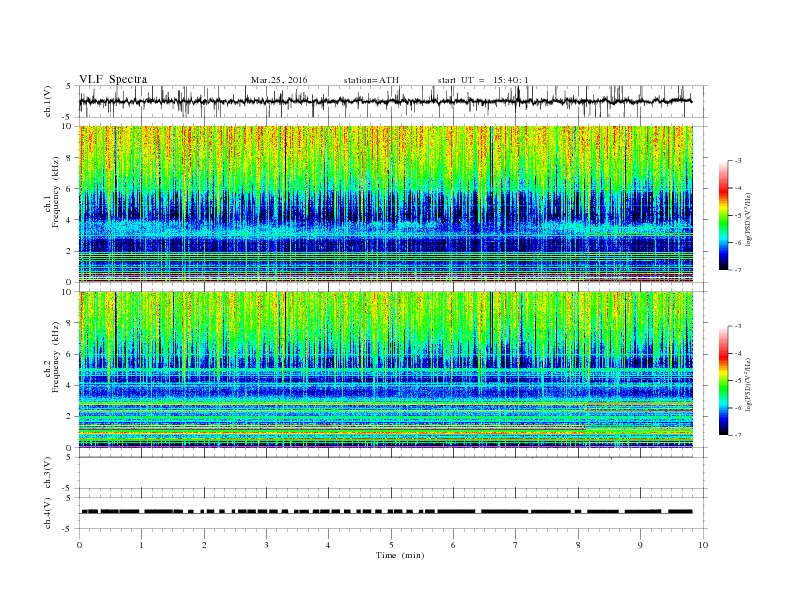792x612 pixels.
Task: Select the ch.1 Frequency (kHz) axis label
Action: [x=51, y=205]
